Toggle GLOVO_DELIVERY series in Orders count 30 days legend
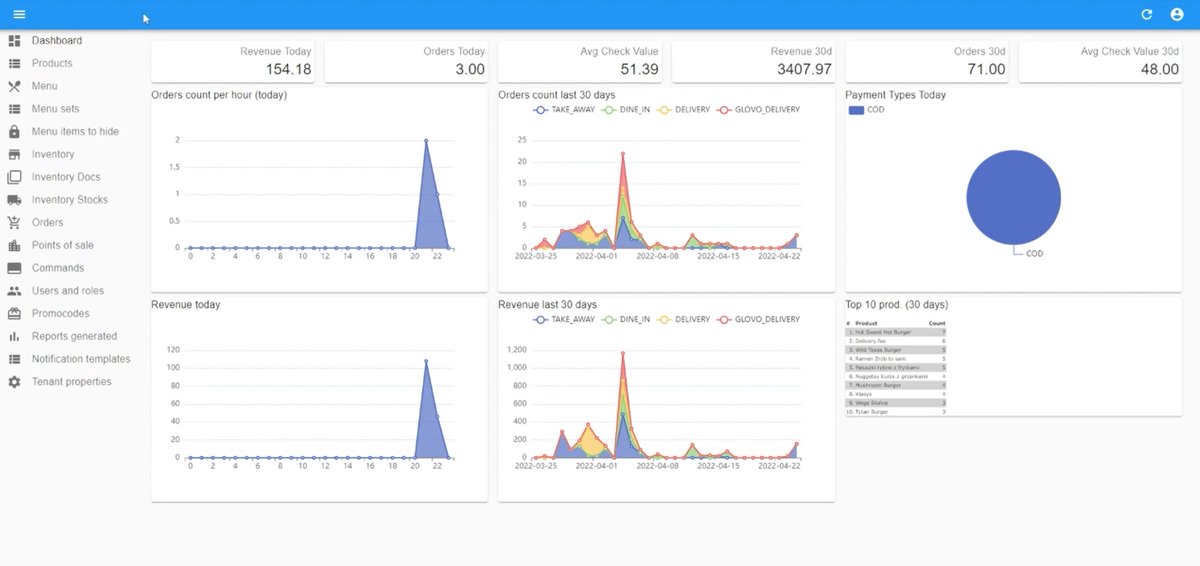The image size is (1200, 566). (758, 110)
